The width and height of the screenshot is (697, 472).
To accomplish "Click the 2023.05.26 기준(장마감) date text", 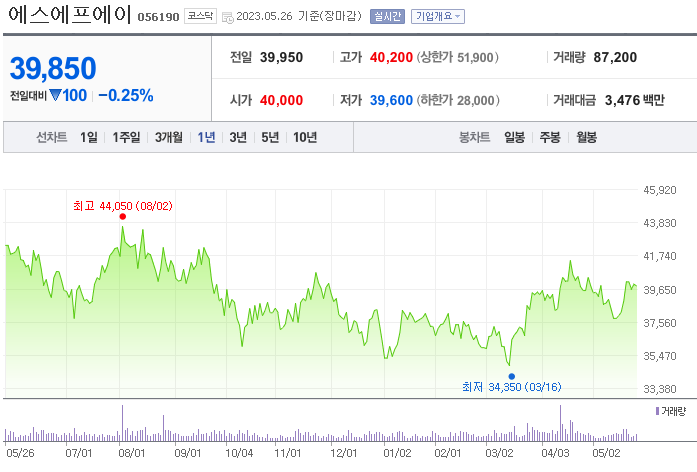I will pos(299,16).
